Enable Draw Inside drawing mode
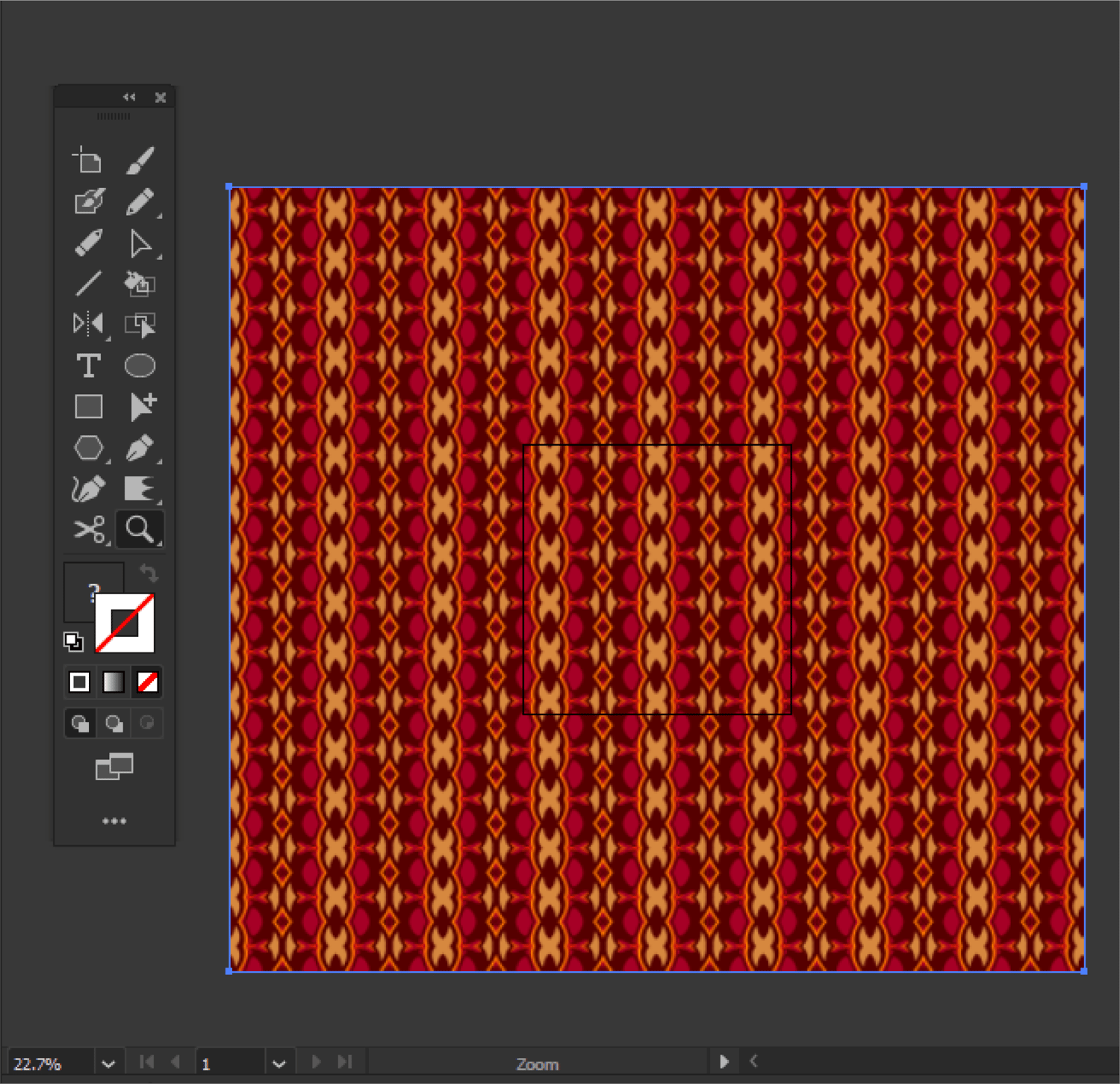This screenshot has height=1084, width=1120. [x=147, y=723]
